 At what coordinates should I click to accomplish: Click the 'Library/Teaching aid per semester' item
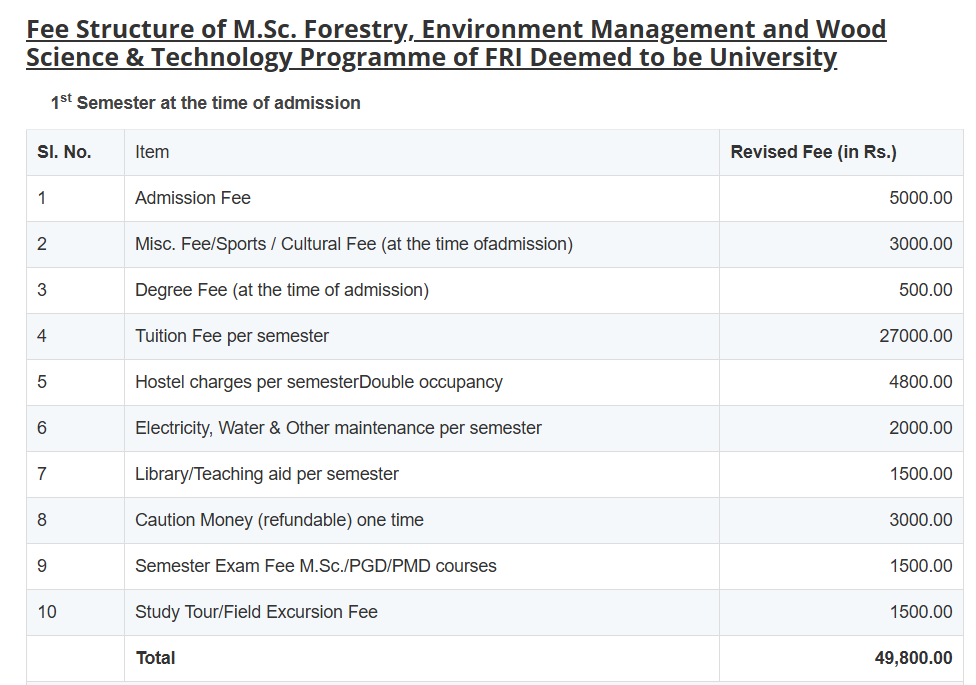point(267,474)
